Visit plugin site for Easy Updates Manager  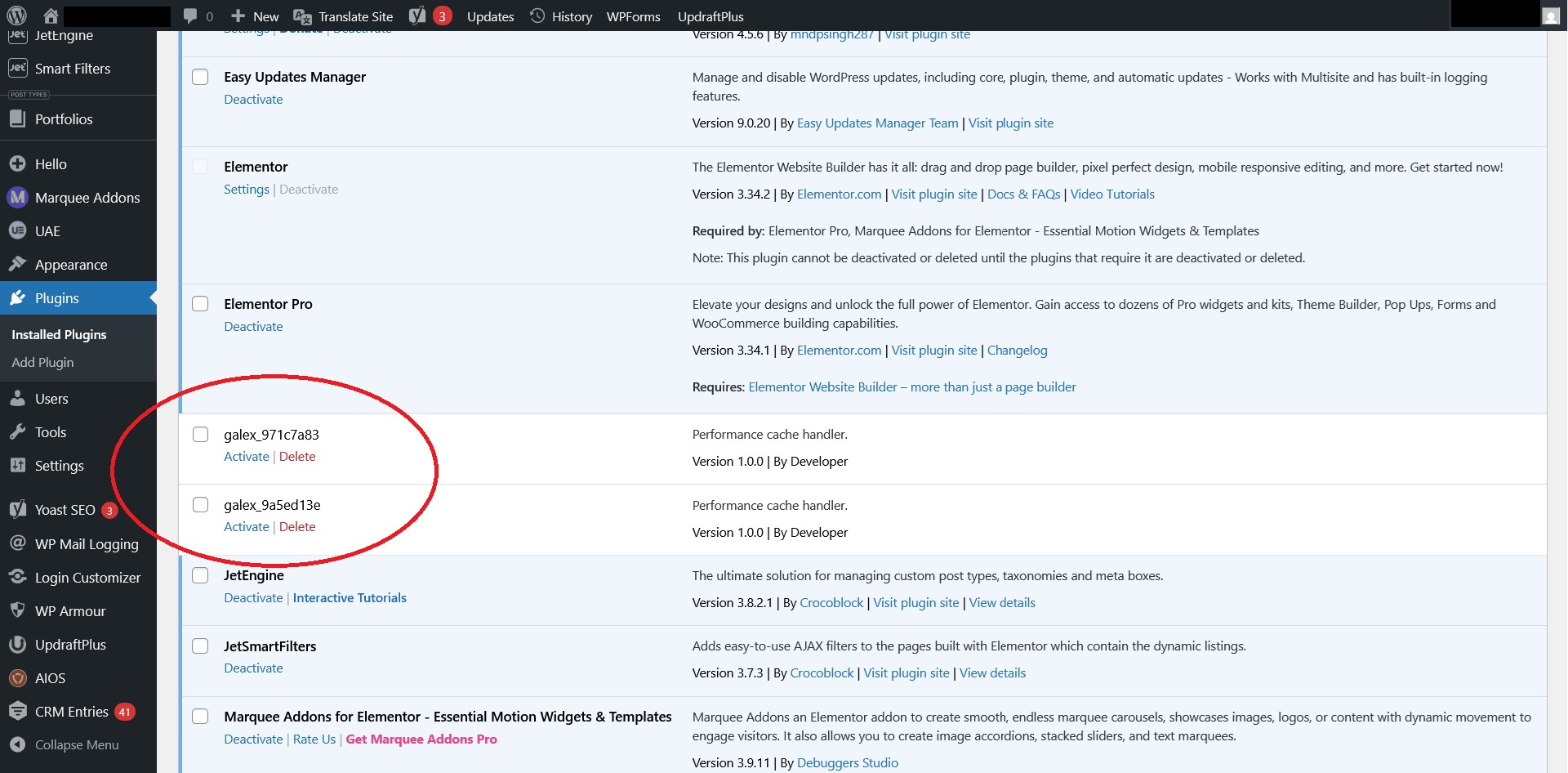(1011, 123)
